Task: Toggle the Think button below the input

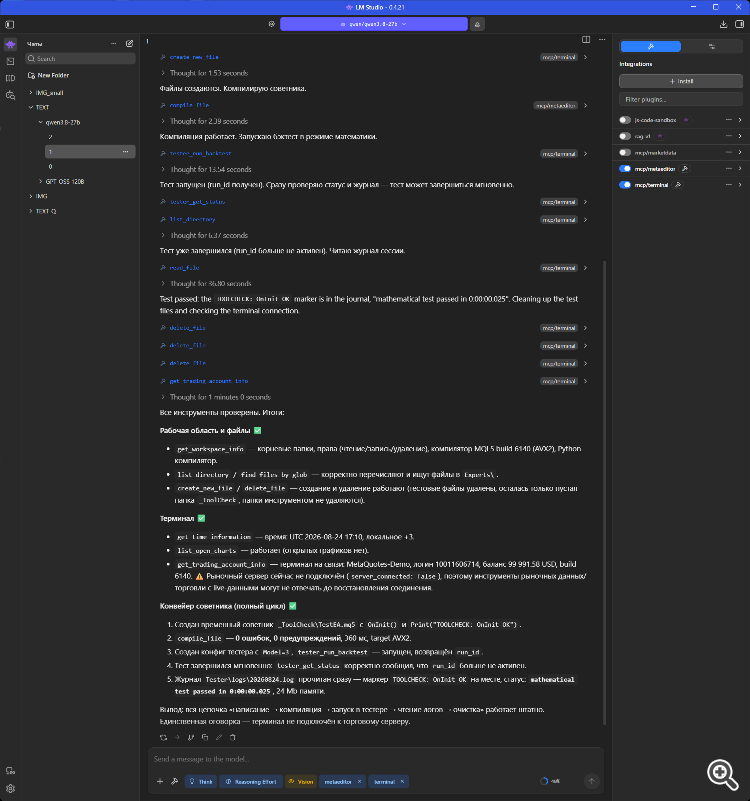Action: (x=201, y=782)
